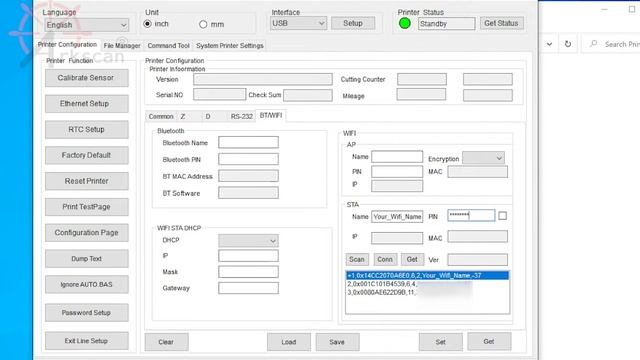Screen dimensions: 640x360
Task: Click the AP Name field
Action: click(397, 156)
